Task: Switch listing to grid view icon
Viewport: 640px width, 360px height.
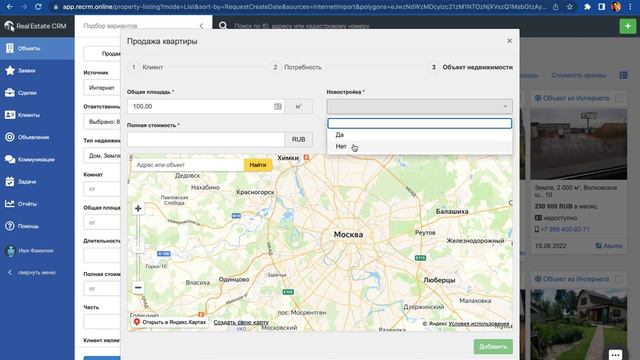Action: pos(623,75)
